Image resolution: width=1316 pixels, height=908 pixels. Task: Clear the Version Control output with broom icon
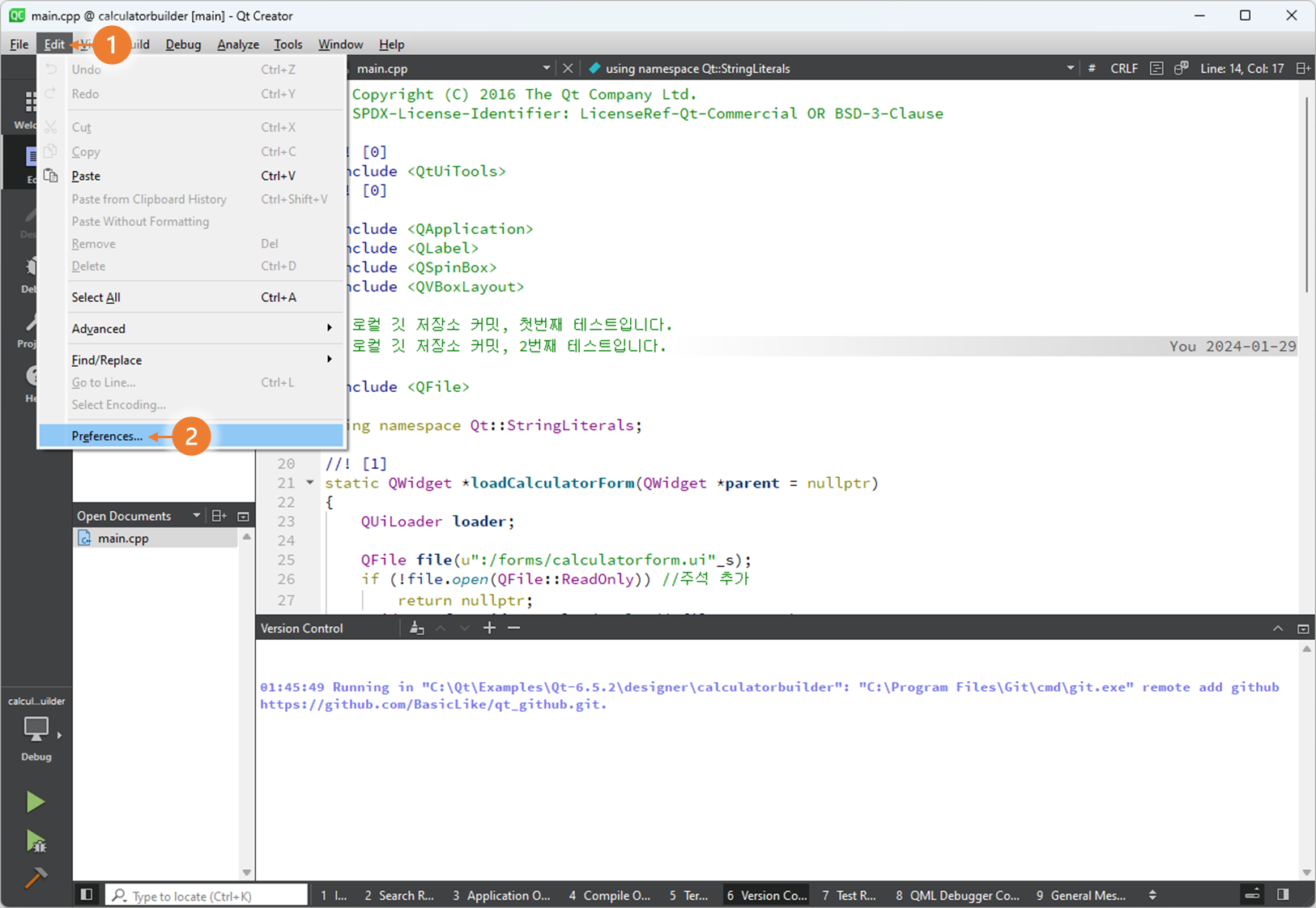click(416, 629)
